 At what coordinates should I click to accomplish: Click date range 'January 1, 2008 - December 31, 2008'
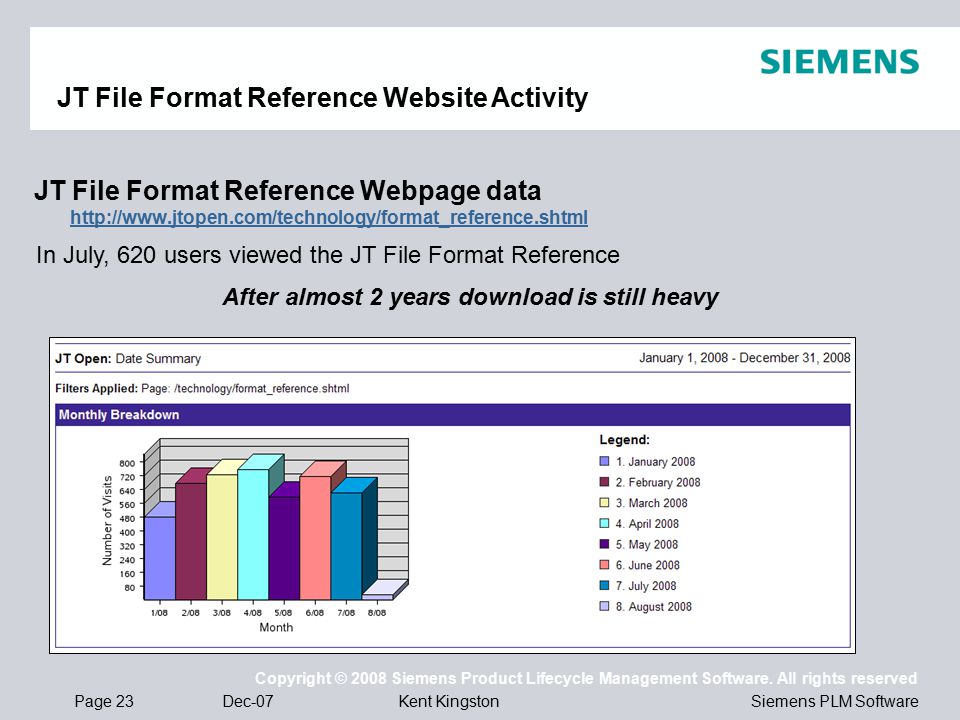pyautogui.click(x=745, y=358)
